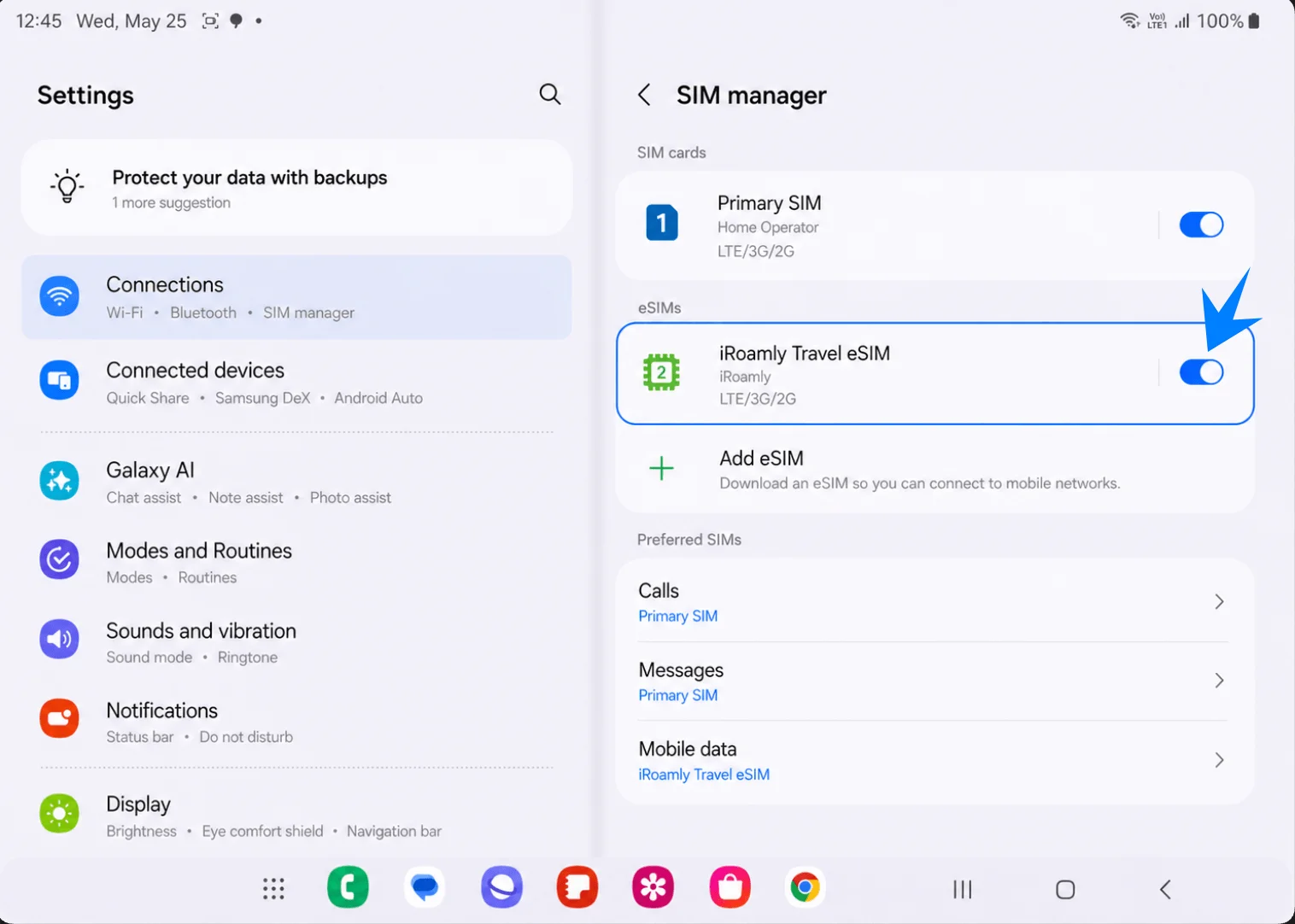The width and height of the screenshot is (1295, 924).
Task: Open the Connected devices settings category
Action: click(x=296, y=383)
